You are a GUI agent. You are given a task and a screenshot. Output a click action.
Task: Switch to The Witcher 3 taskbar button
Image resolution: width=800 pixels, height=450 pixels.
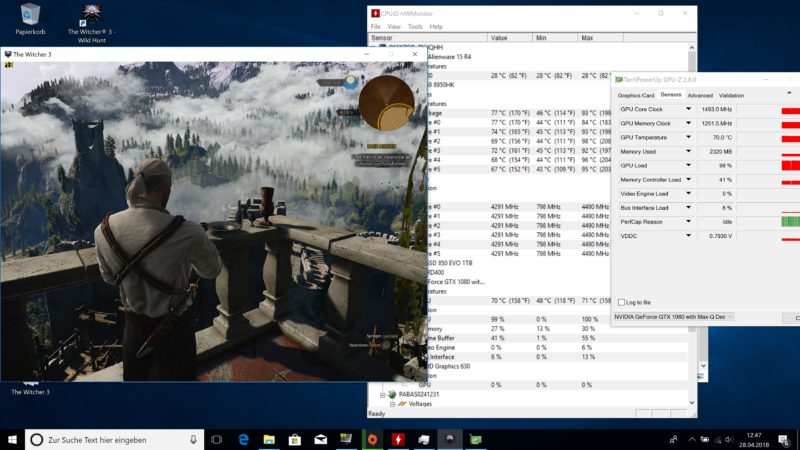pos(449,439)
